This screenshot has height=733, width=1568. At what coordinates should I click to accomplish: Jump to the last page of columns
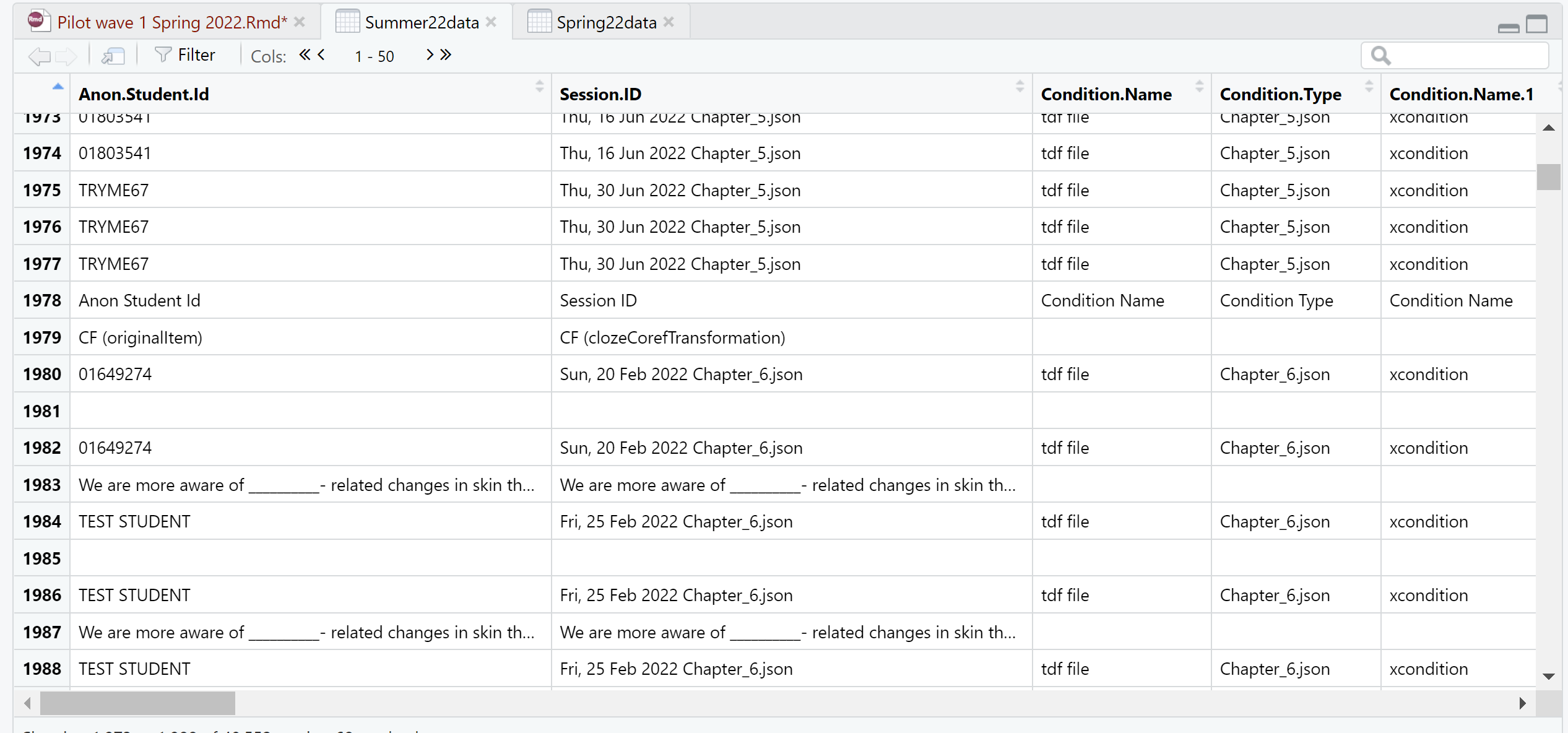(x=447, y=54)
